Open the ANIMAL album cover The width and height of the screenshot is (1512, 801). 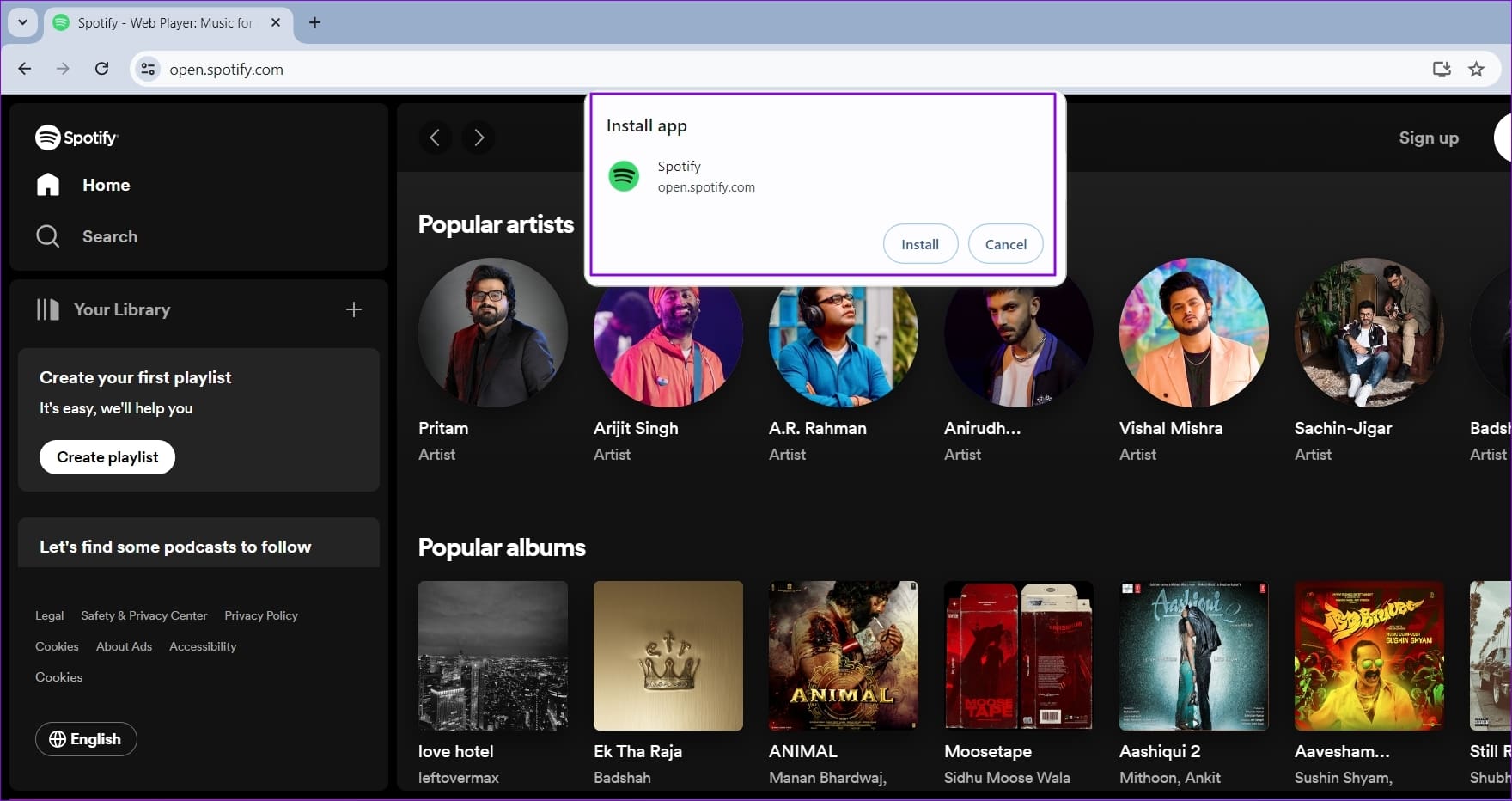click(x=844, y=656)
